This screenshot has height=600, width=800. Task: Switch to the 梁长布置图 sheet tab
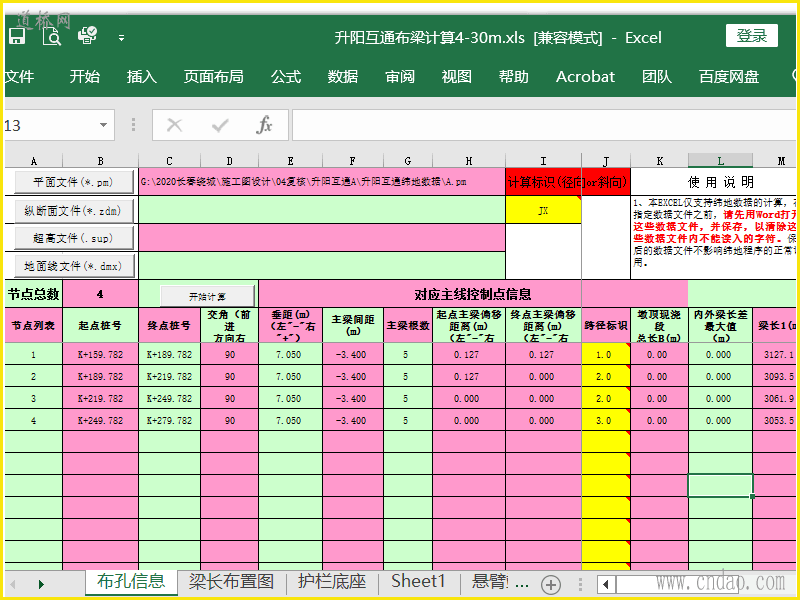click(232, 582)
